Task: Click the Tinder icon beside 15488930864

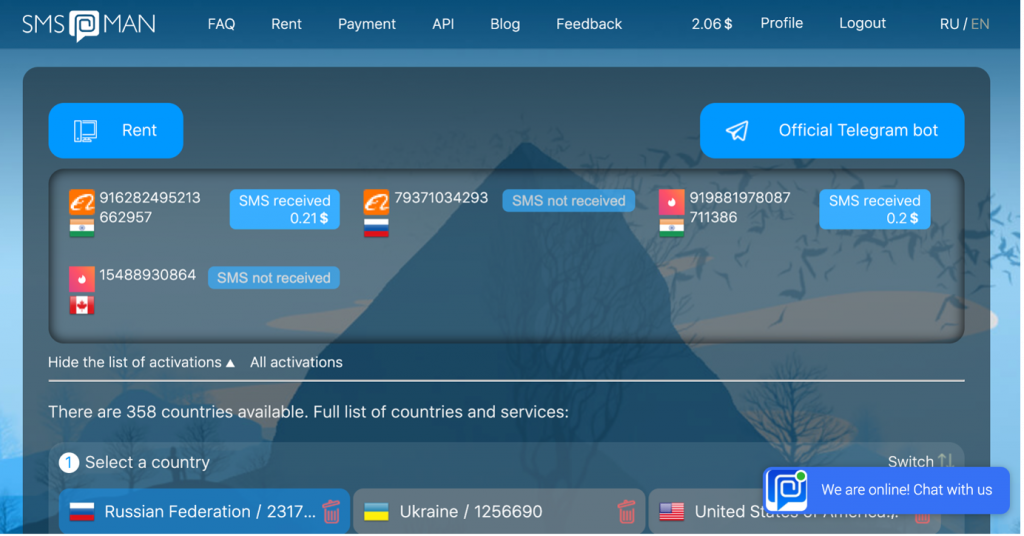Action: pos(81,279)
